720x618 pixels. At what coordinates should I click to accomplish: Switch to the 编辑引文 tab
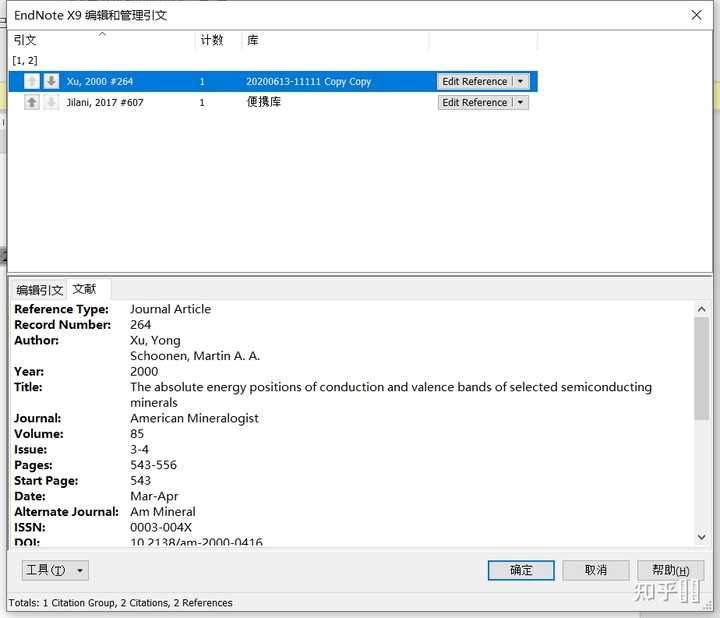pos(39,290)
